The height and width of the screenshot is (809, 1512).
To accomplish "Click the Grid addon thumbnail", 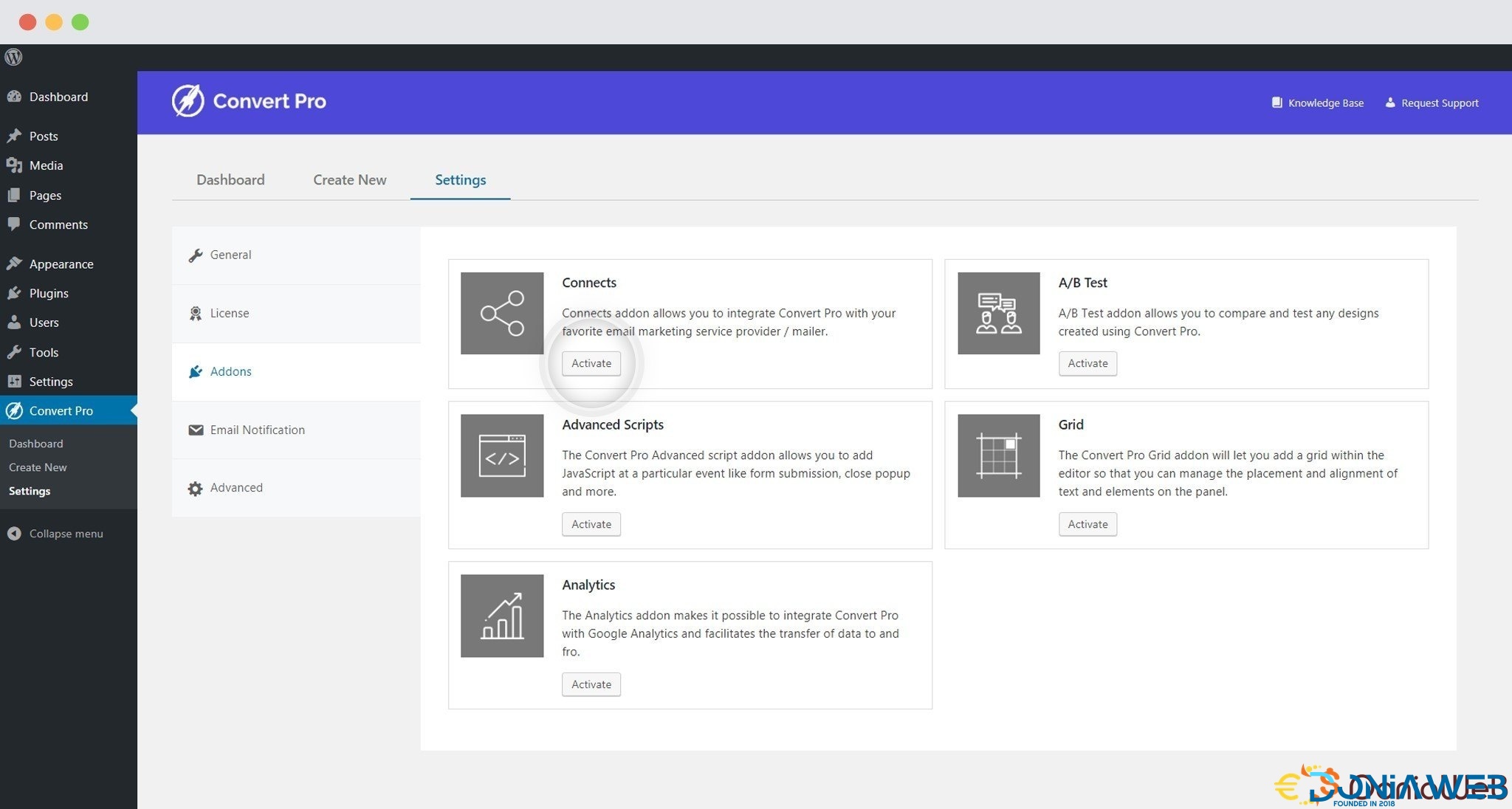I will click(999, 455).
